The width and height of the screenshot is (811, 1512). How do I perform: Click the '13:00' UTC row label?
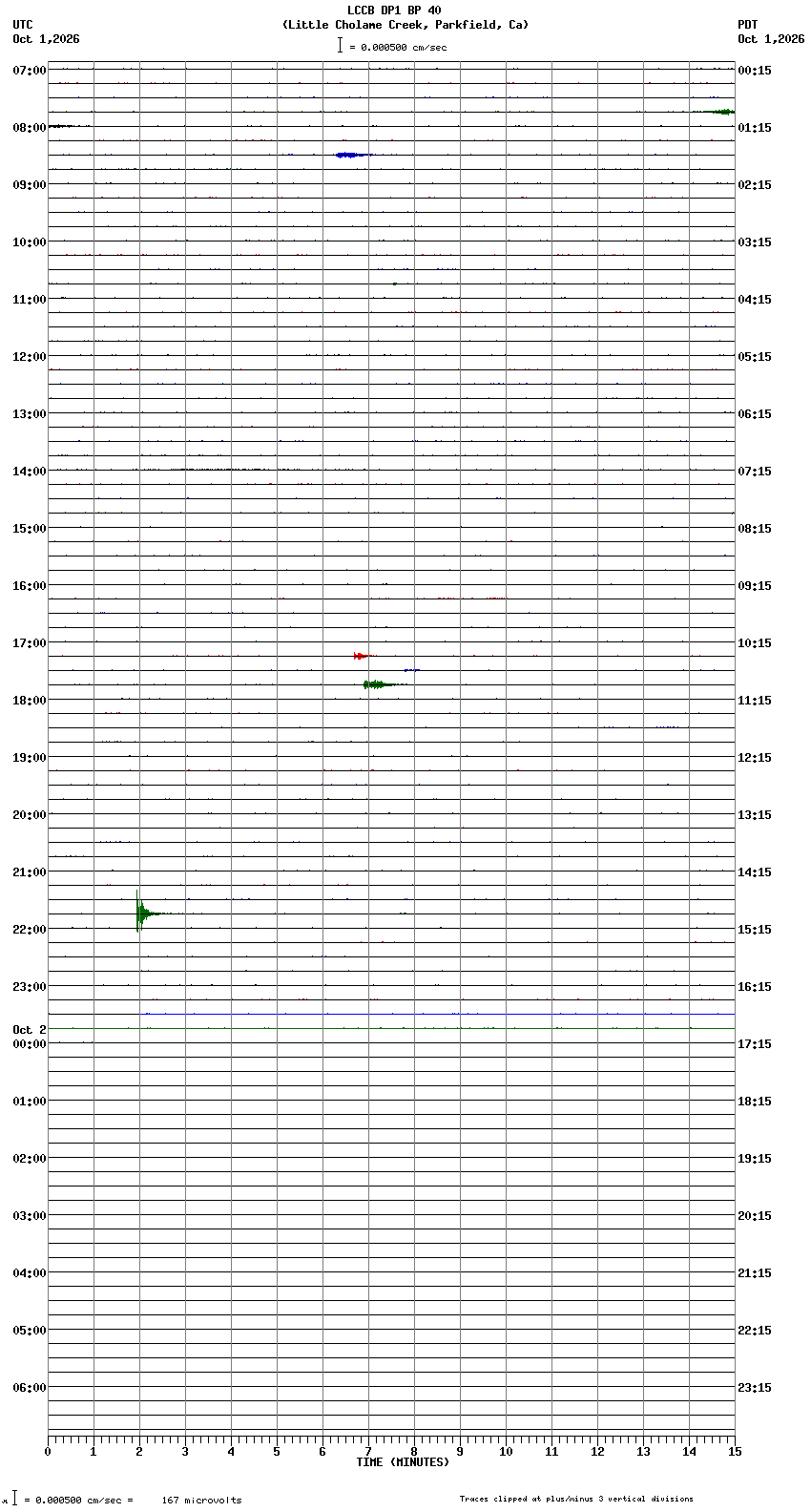pyautogui.click(x=30, y=414)
